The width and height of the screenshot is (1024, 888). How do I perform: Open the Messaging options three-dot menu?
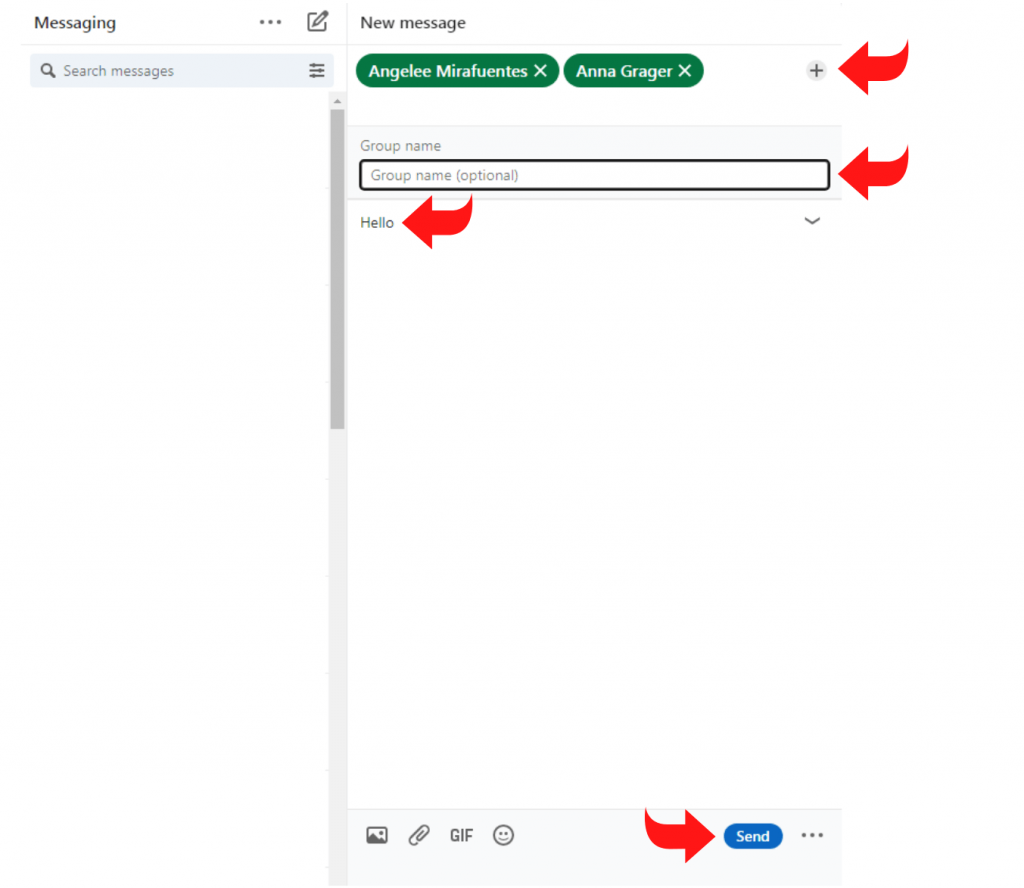(x=269, y=21)
